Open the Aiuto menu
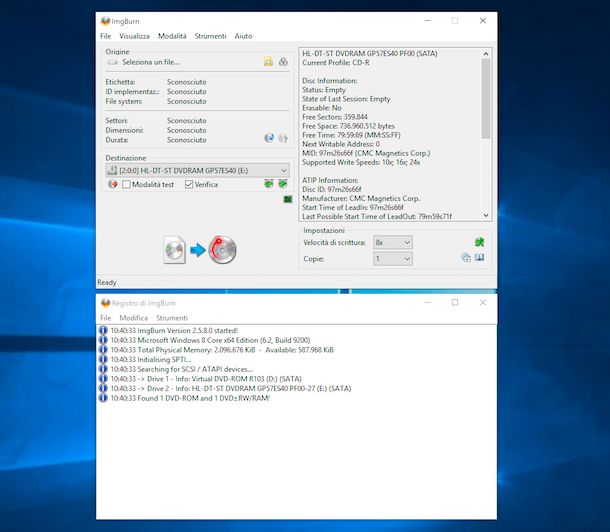610x532 pixels. click(243, 36)
